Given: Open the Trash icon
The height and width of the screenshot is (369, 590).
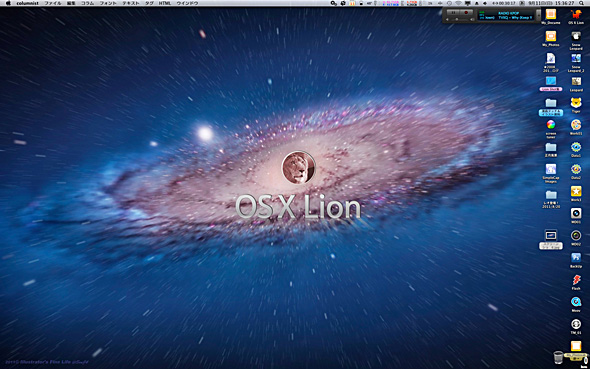Looking at the screenshot, I should (558, 357).
